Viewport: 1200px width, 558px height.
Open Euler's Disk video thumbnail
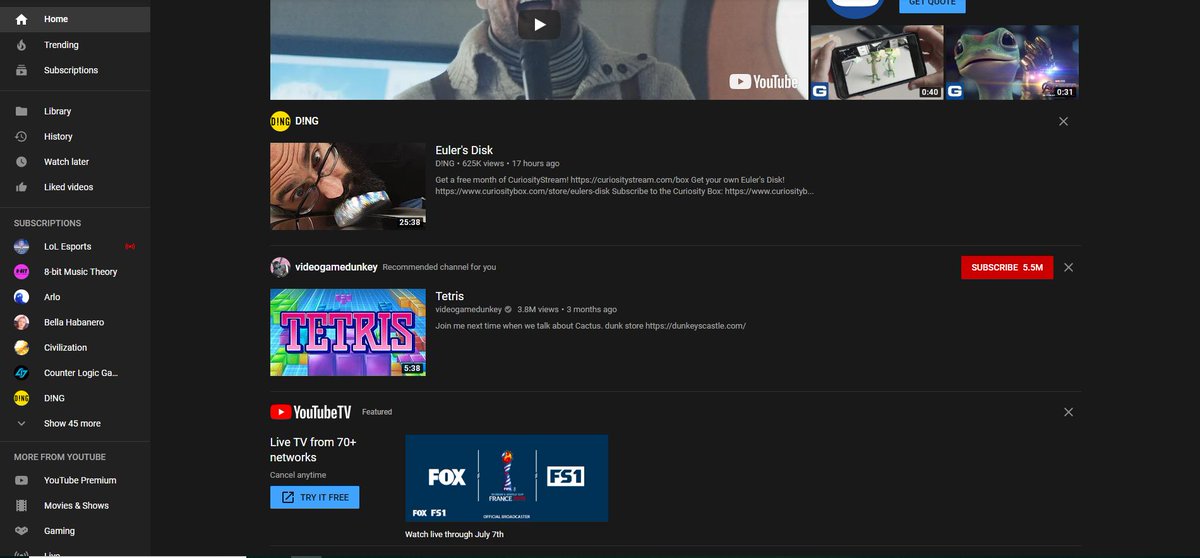pyautogui.click(x=348, y=186)
